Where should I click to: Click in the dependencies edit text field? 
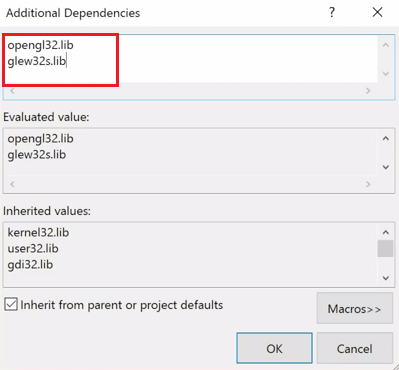[x=190, y=59]
